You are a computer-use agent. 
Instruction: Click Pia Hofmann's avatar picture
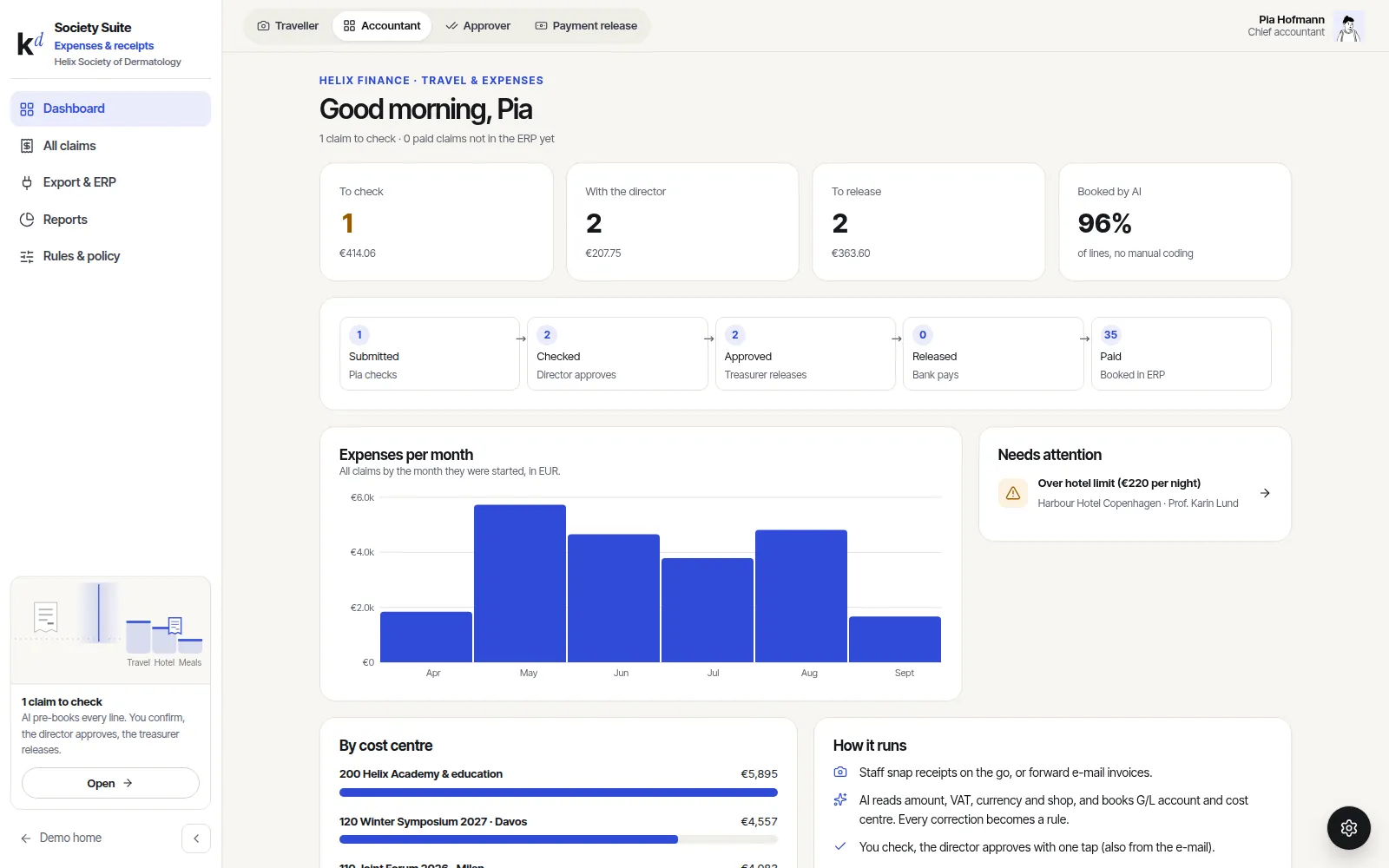point(1348,26)
